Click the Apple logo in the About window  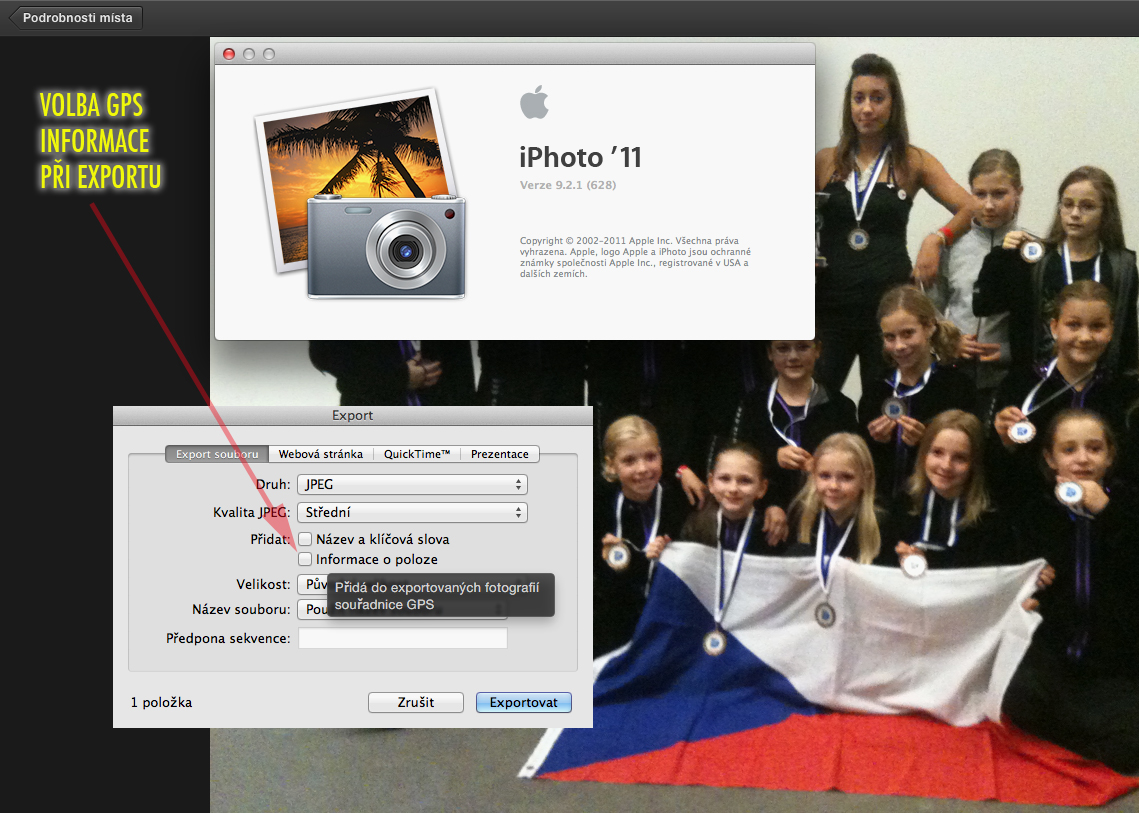(x=535, y=101)
